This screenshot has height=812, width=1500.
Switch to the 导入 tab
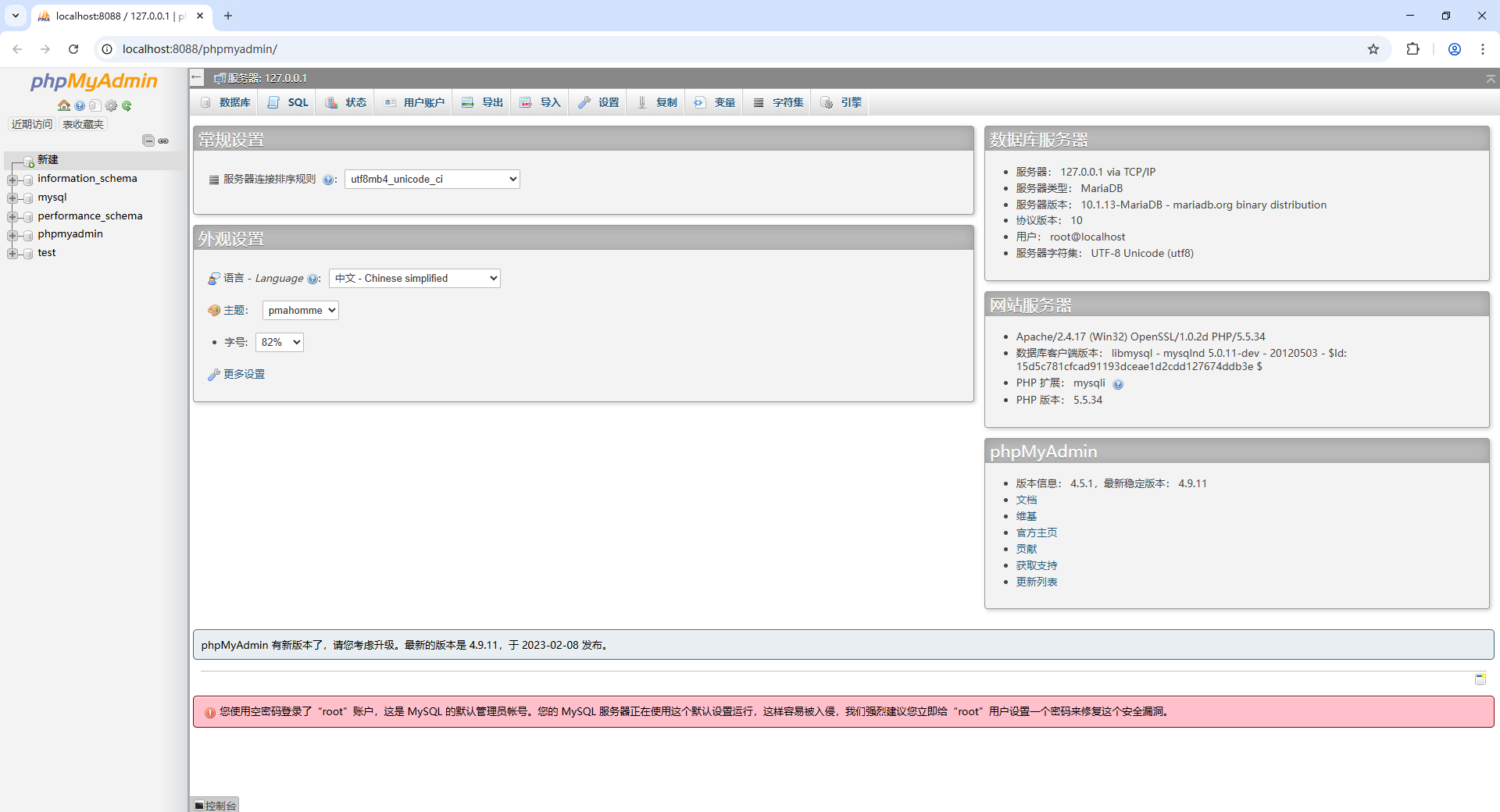[541, 102]
